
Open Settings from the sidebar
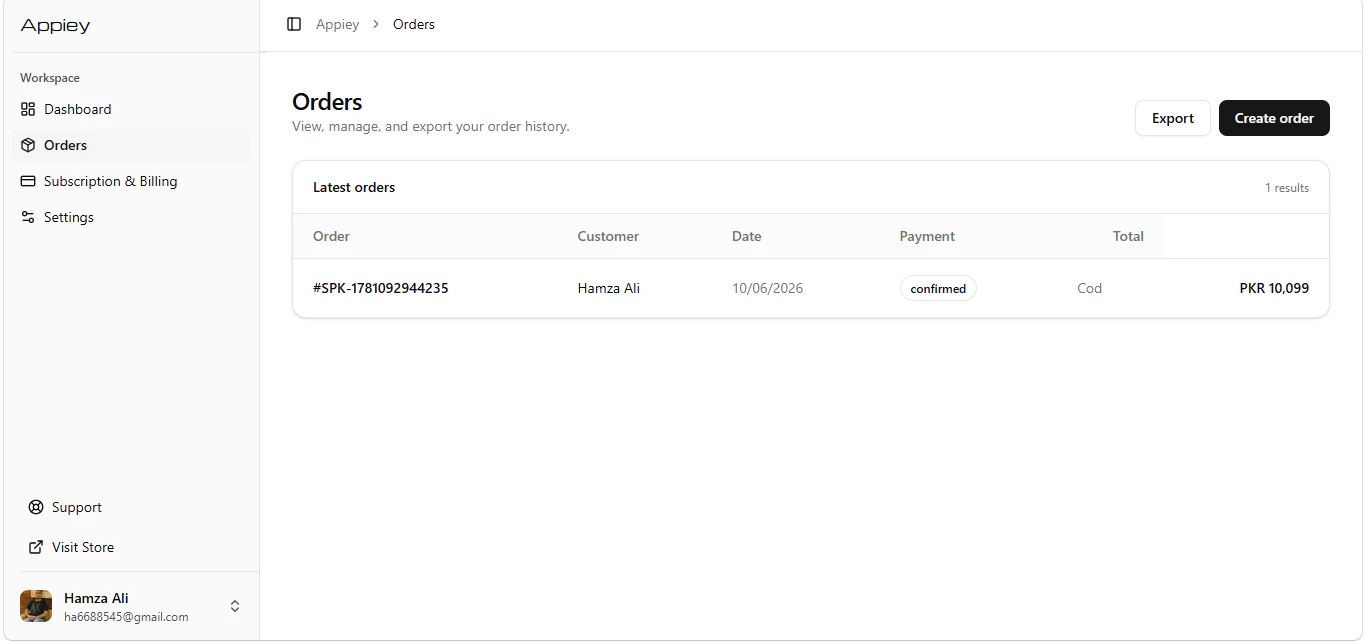point(131,217)
